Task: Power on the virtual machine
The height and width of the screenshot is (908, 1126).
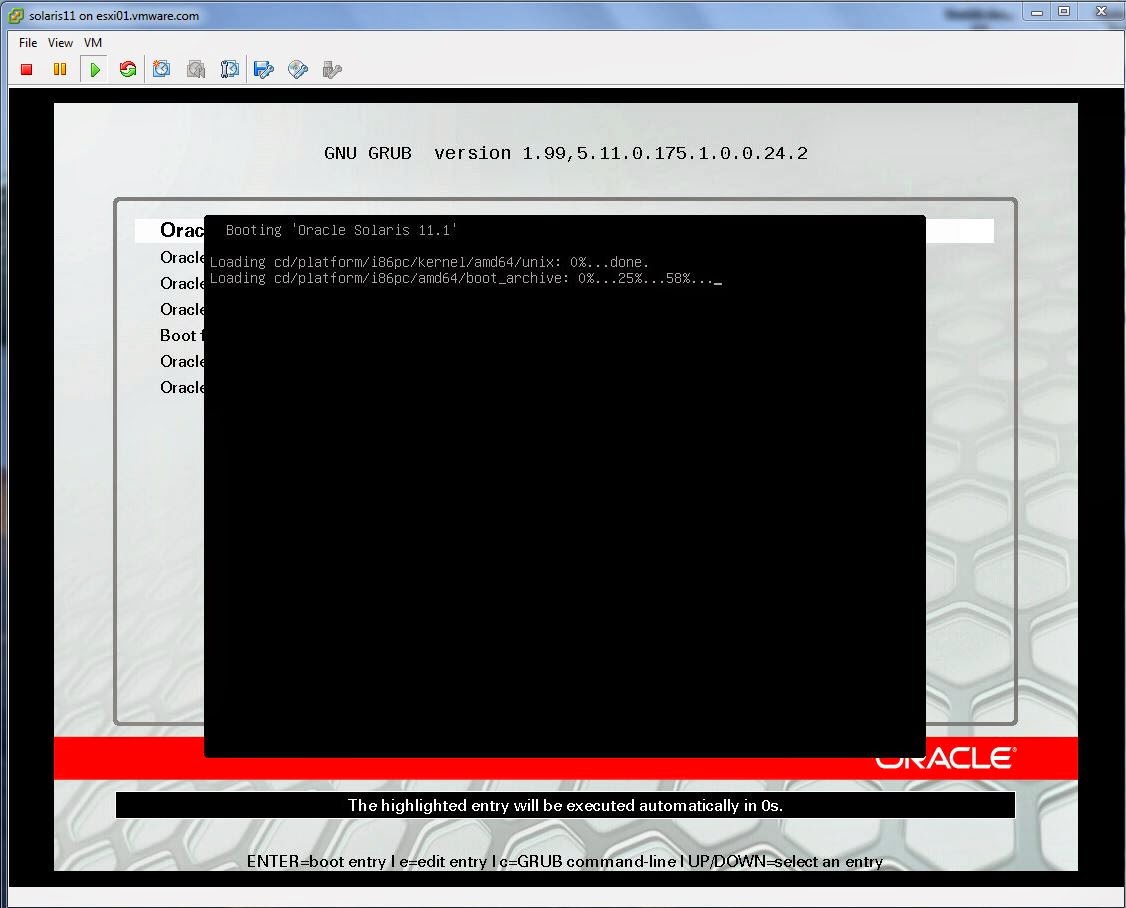Action: (94, 69)
